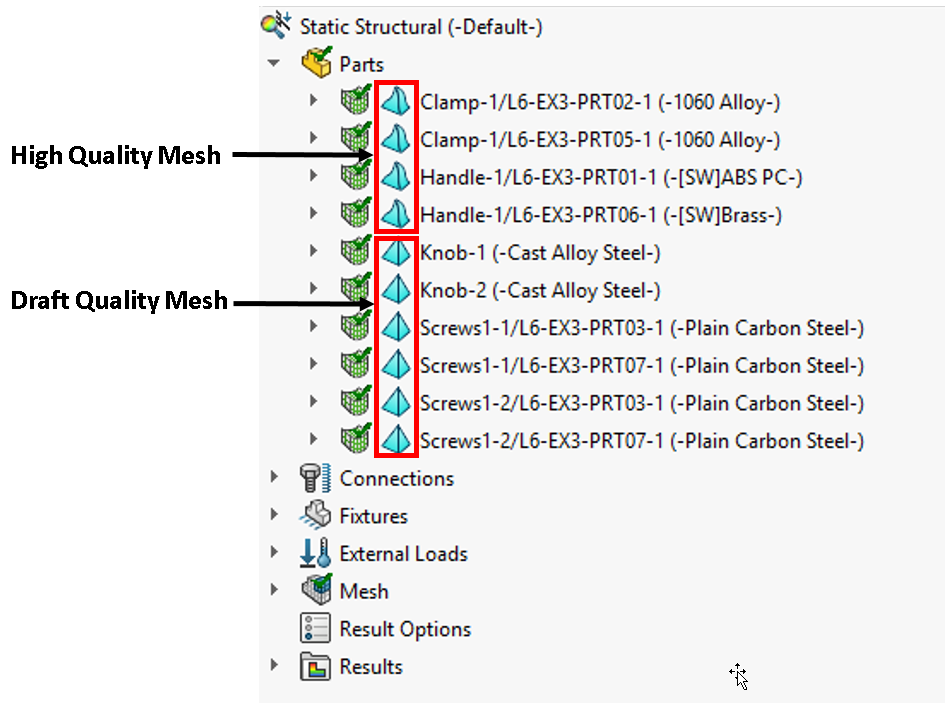The height and width of the screenshot is (707, 952).
Task: Click the Results folder icon
Action: 316,667
